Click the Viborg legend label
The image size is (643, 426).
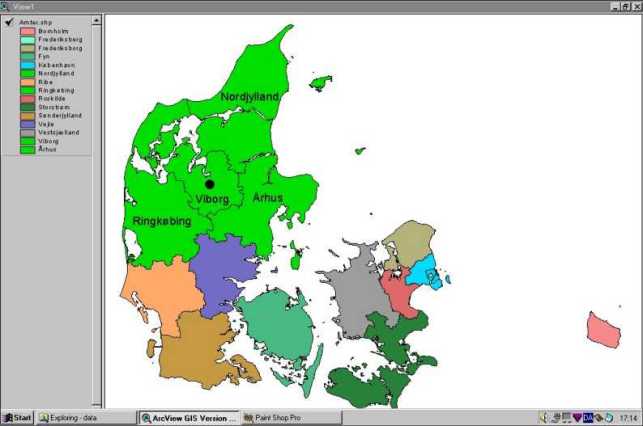(x=48, y=141)
